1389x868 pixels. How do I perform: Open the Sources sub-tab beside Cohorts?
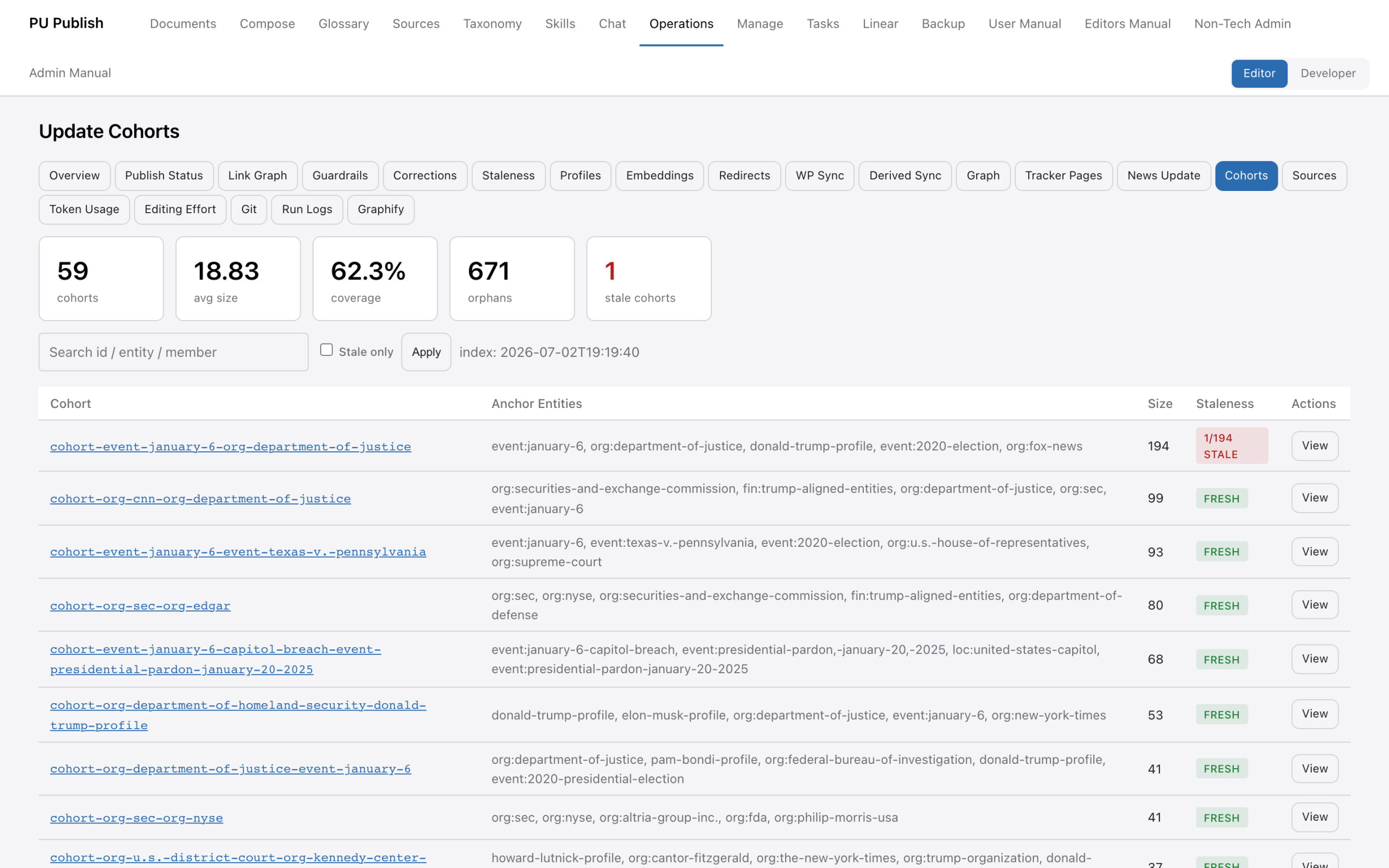1314,176
